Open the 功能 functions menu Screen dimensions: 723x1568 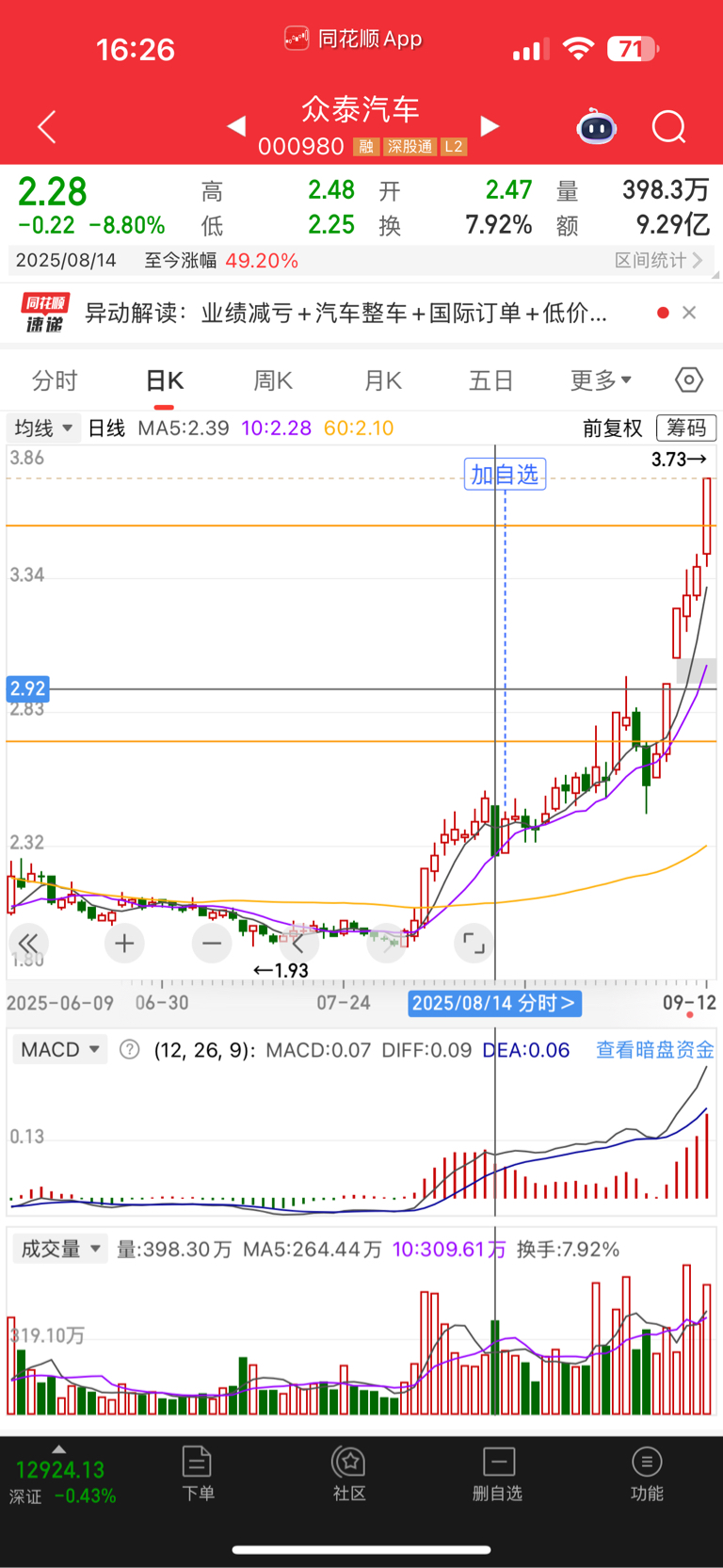(x=647, y=1473)
